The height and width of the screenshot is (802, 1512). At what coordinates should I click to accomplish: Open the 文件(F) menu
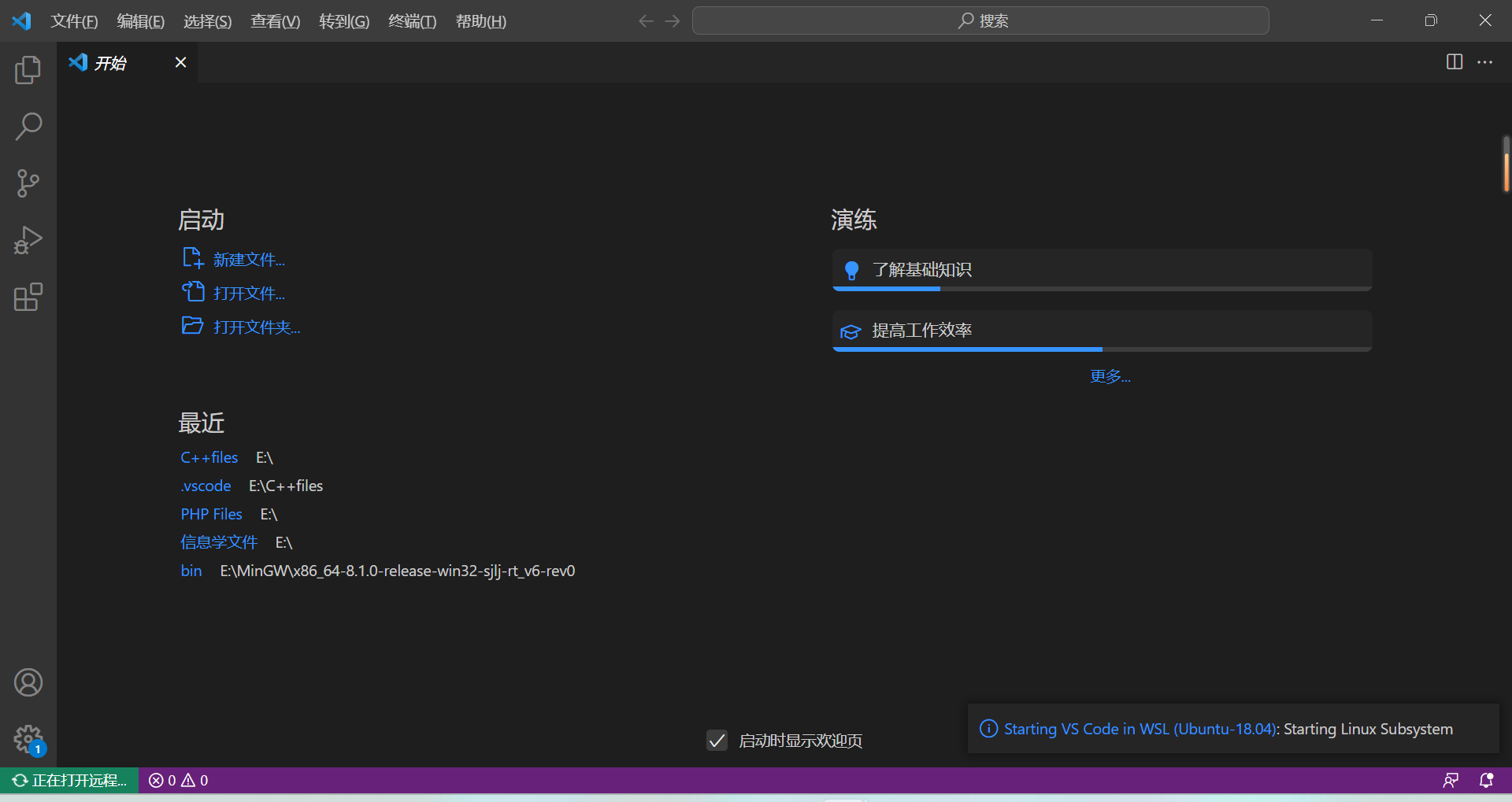point(75,21)
